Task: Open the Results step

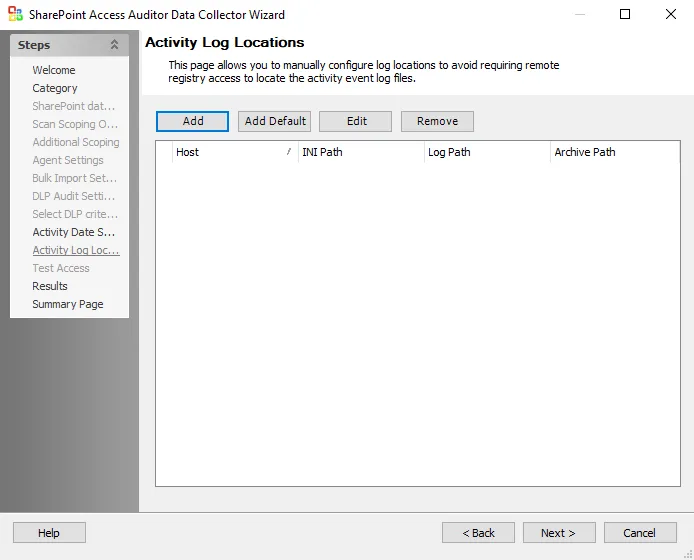Action: click(x=50, y=286)
